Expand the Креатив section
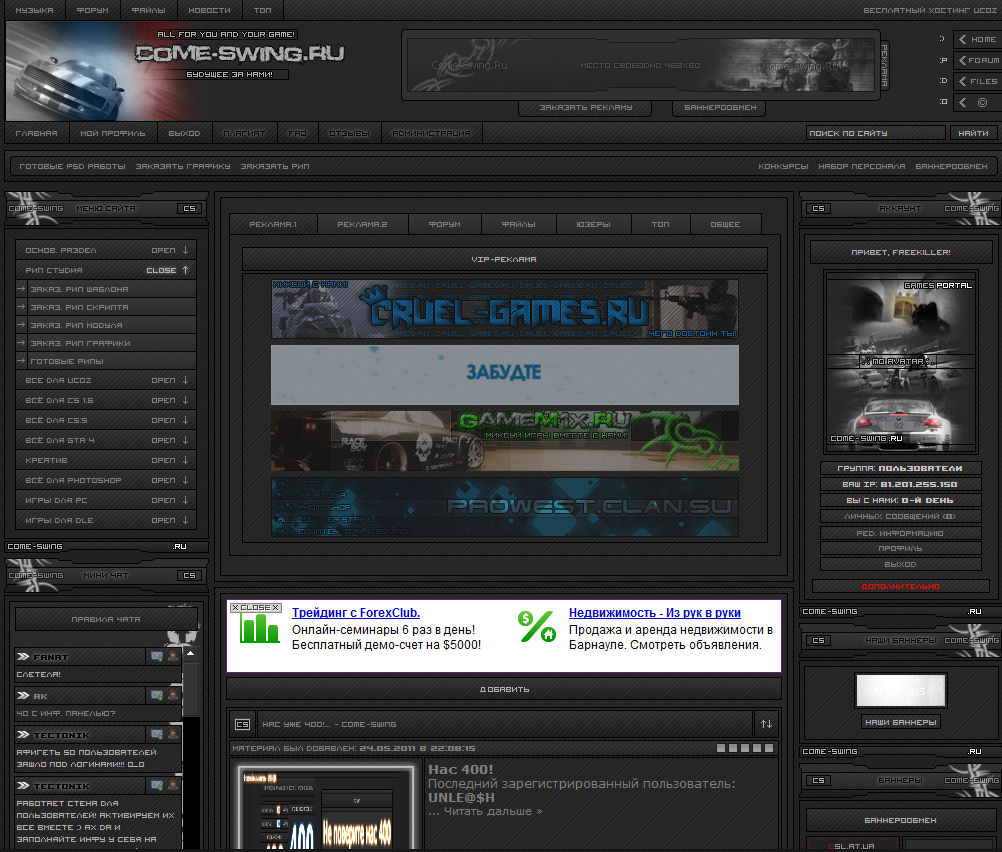This screenshot has height=852, width=1002. [106, 460]
